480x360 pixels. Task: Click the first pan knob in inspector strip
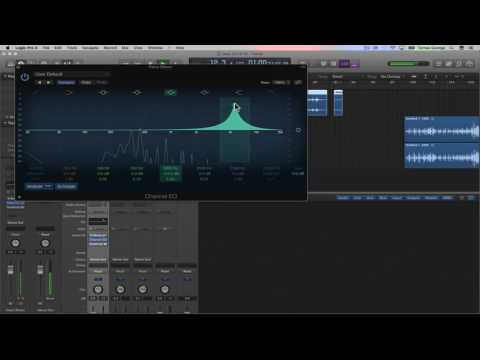[x=15, y=243]
